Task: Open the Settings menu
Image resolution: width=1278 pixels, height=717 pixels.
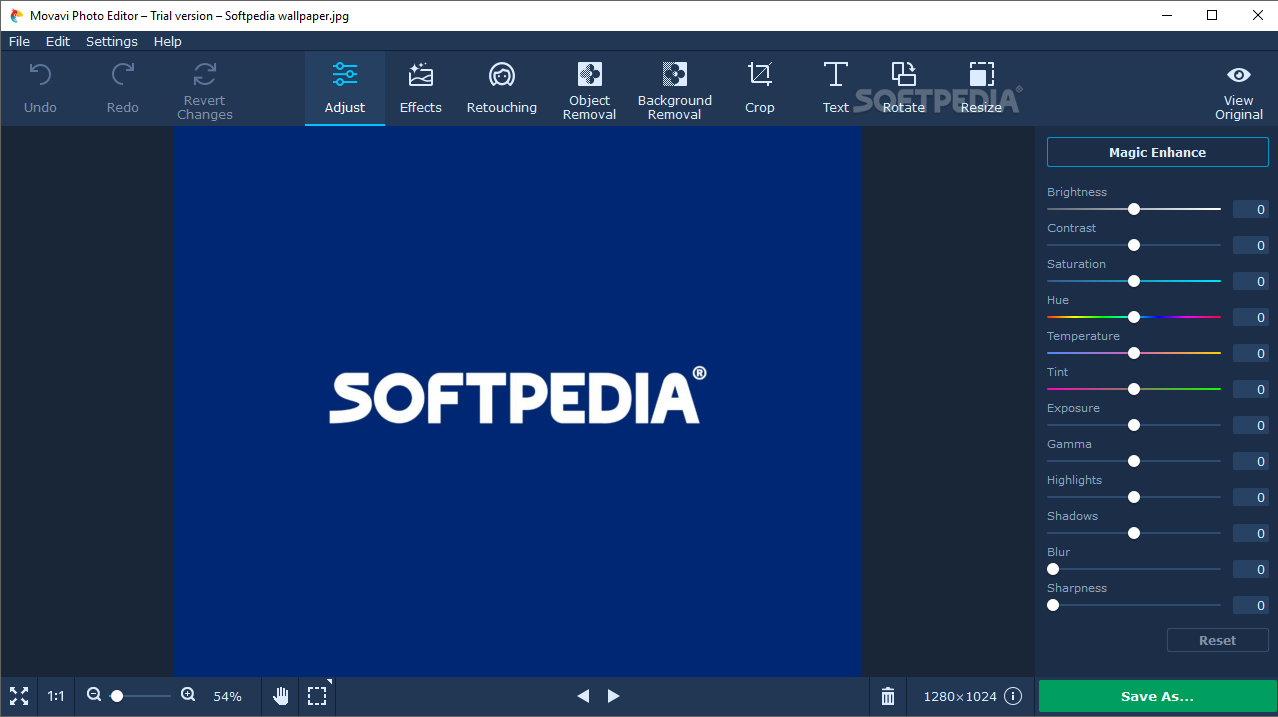Action: [x=112, y=41]
